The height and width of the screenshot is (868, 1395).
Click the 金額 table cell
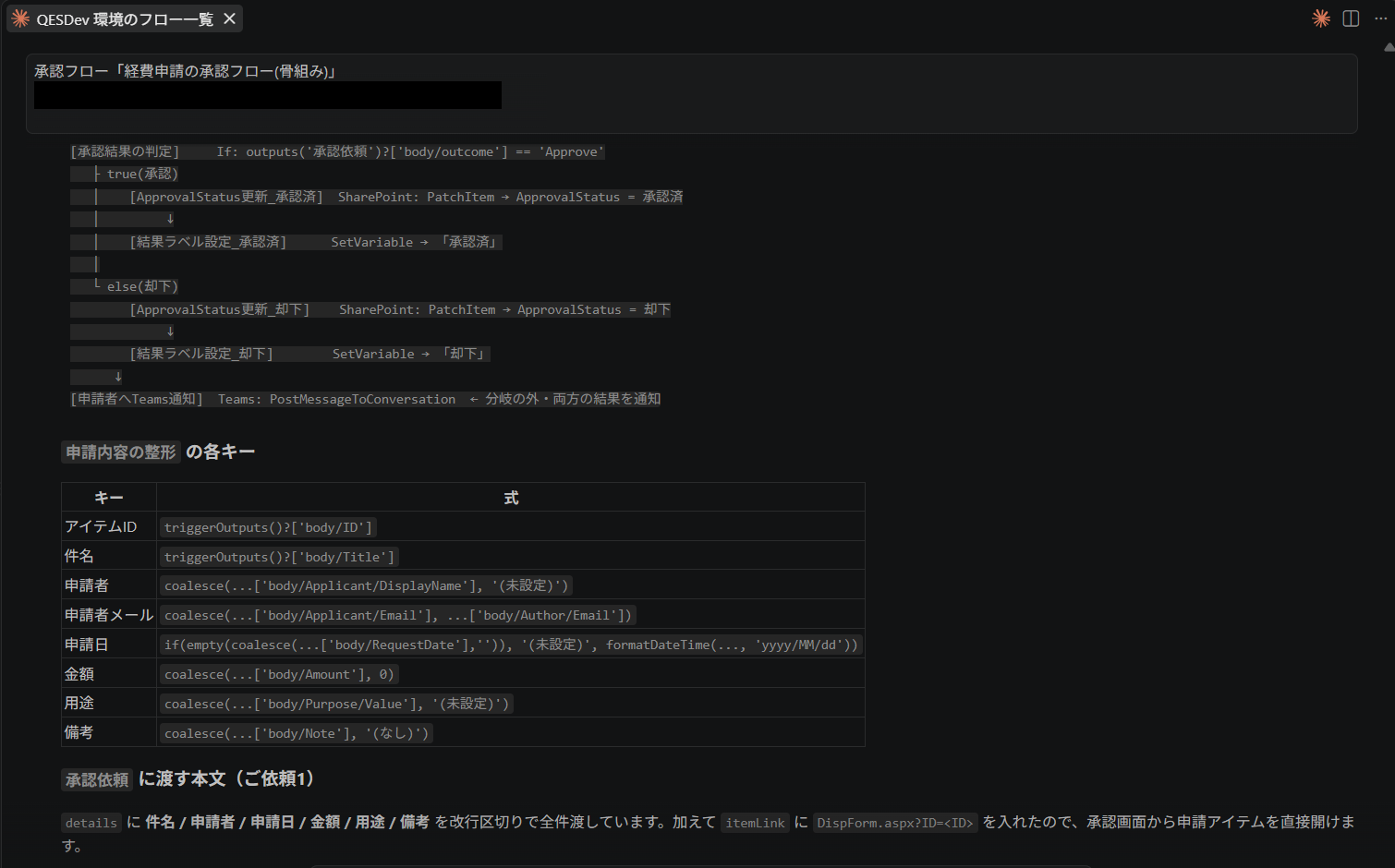pos(109,674)
